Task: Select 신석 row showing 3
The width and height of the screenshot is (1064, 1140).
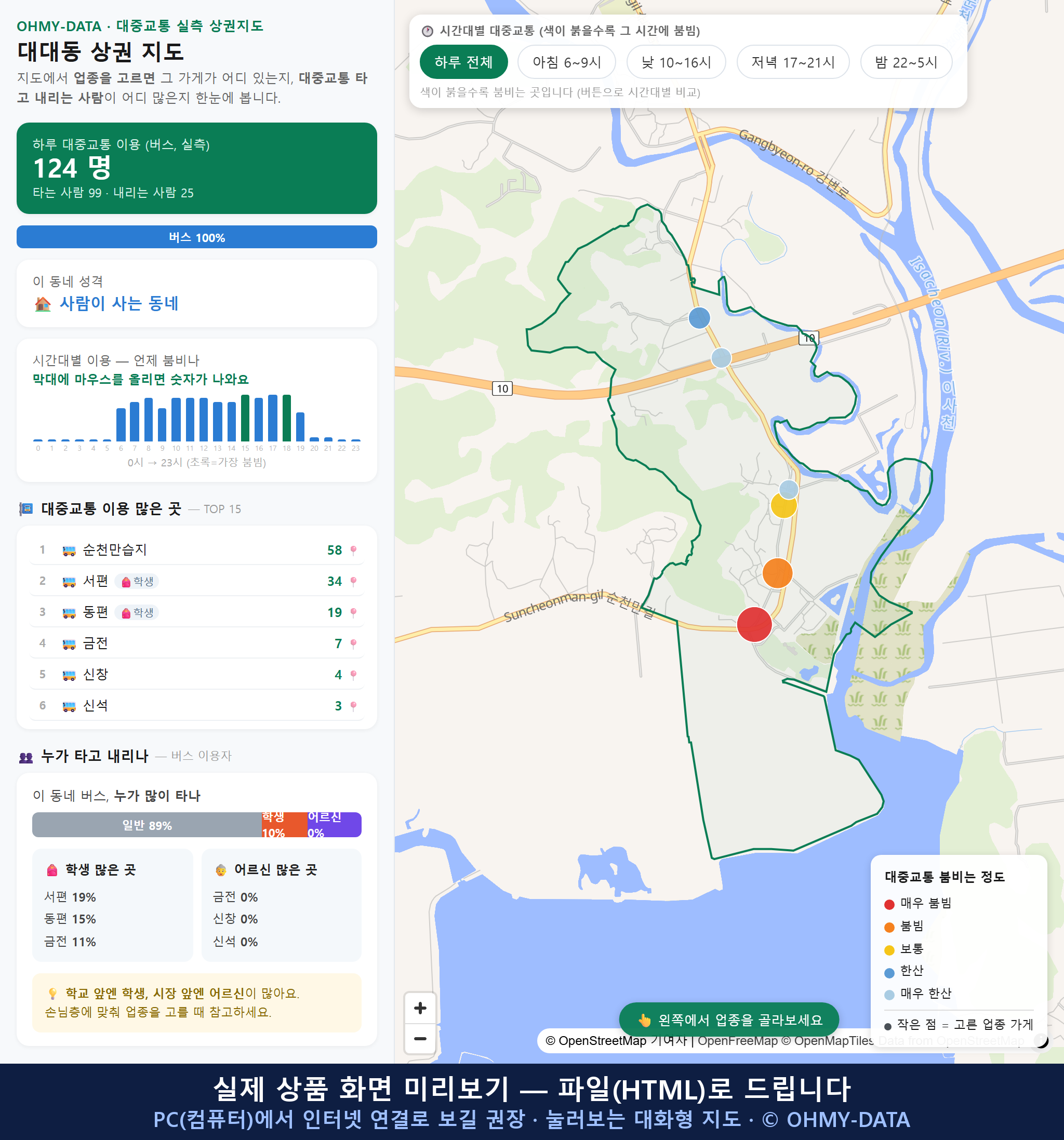Action: click(197, 706)
